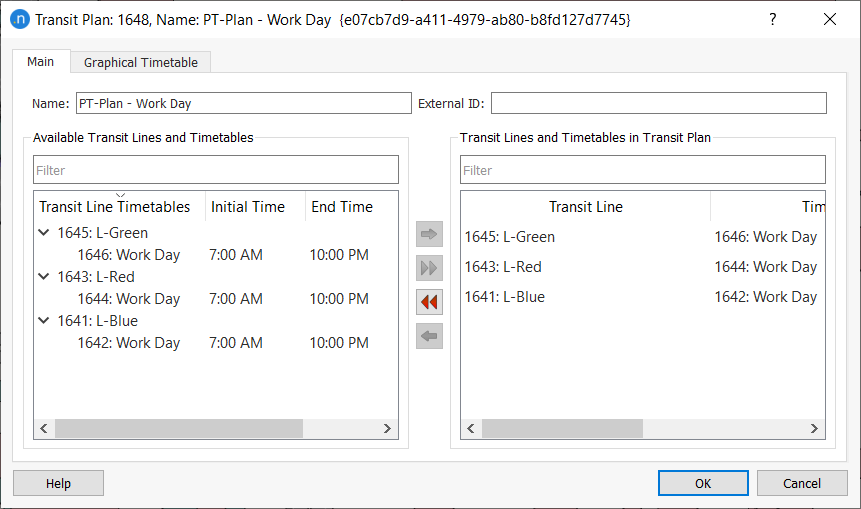Click the red remove all double left arrow
Viewport: 861px width, 509px height.
(429, 302)
